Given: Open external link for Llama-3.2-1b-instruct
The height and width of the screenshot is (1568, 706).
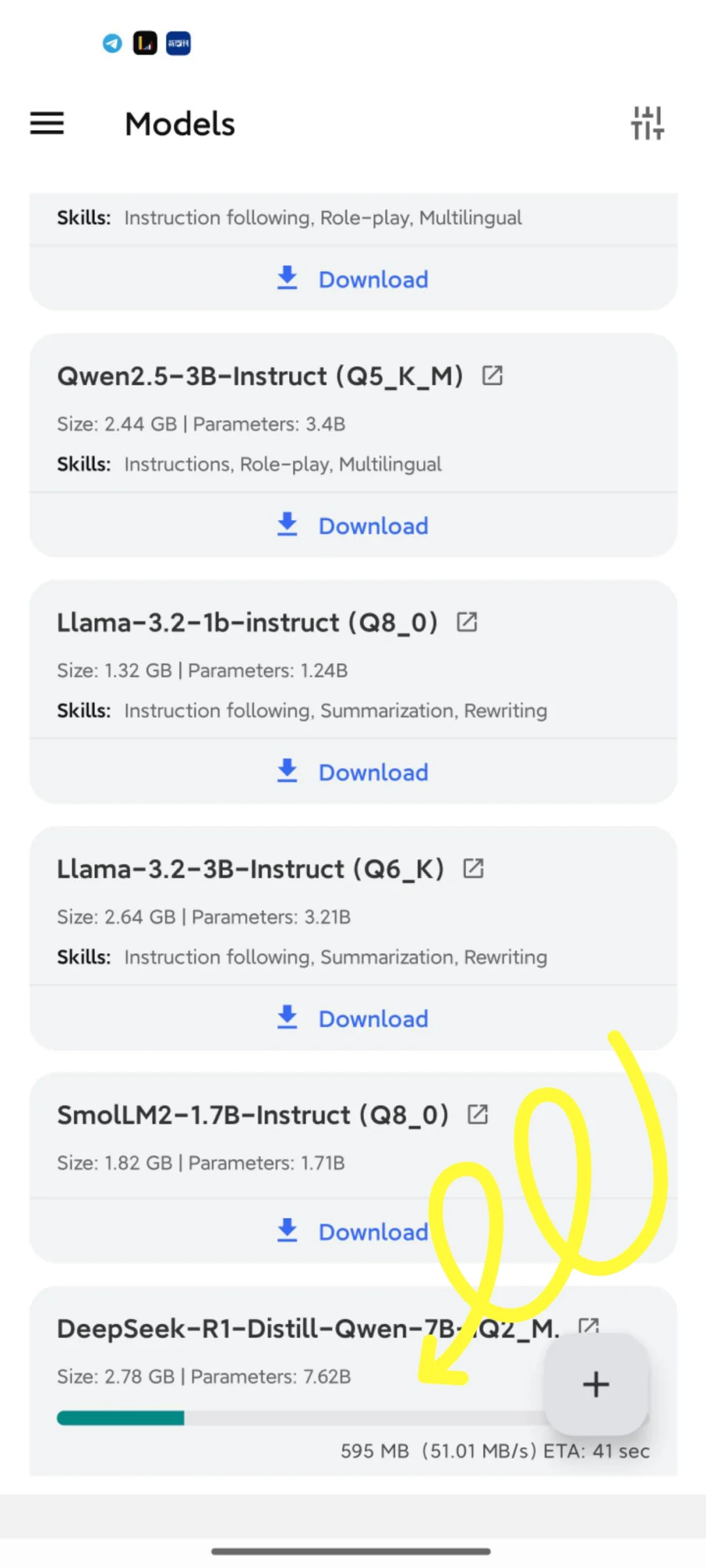Looking at the screenshot, I should point(467,622).
